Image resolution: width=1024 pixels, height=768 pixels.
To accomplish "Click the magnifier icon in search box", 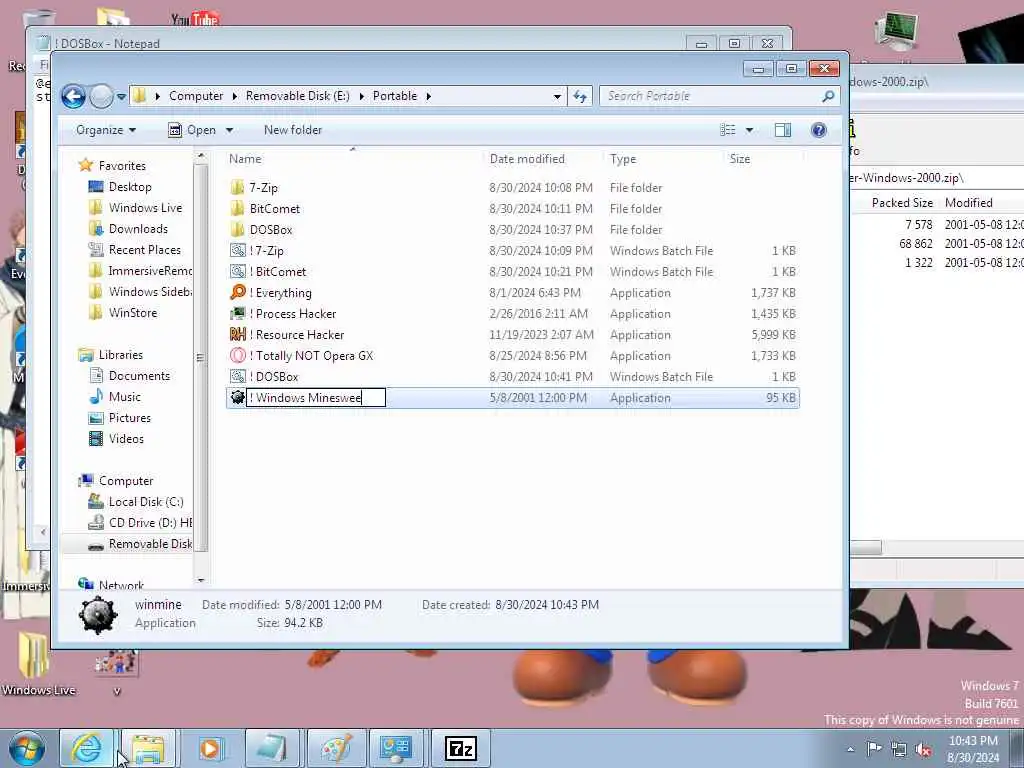I will click(x=828, y=96).
